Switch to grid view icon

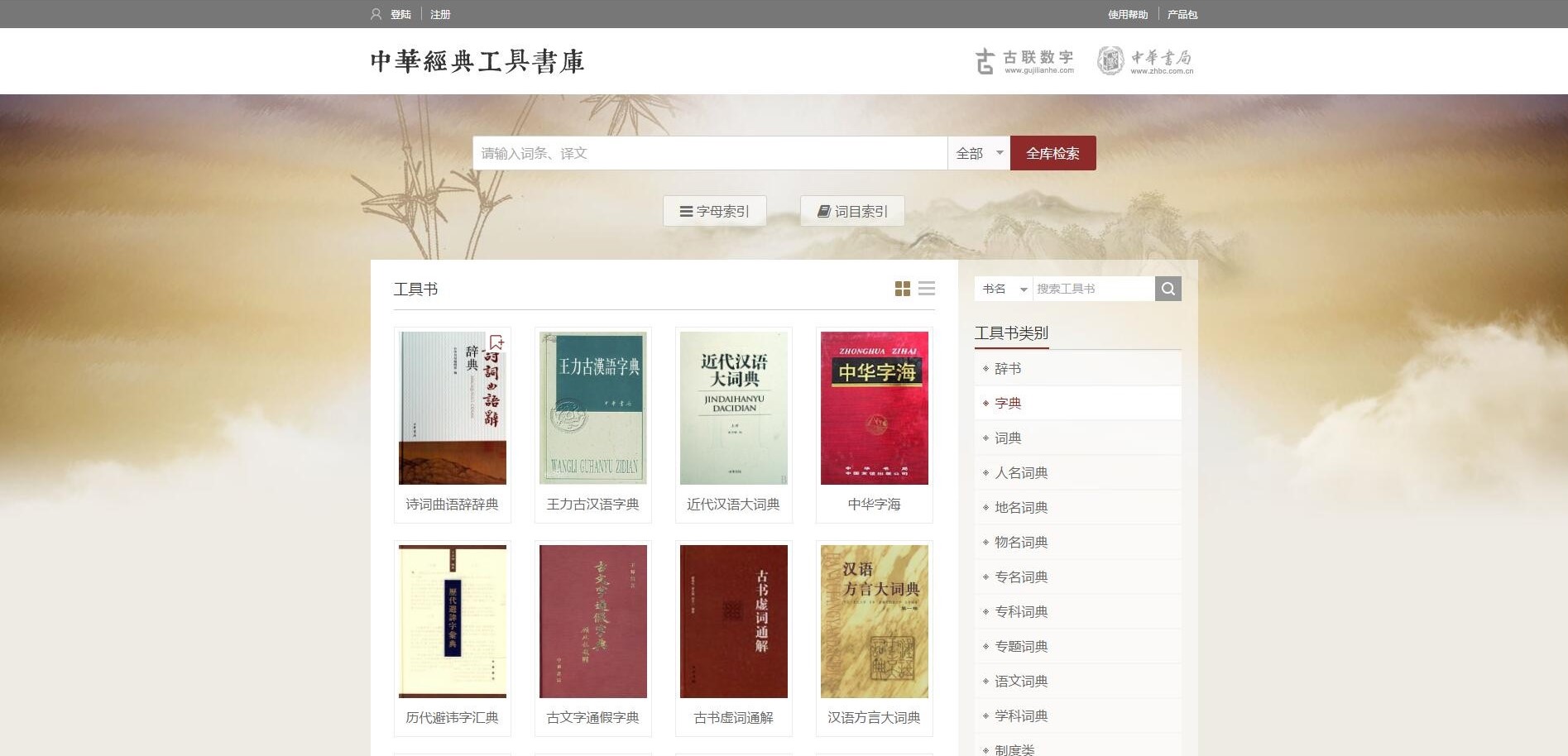point(903,289)
